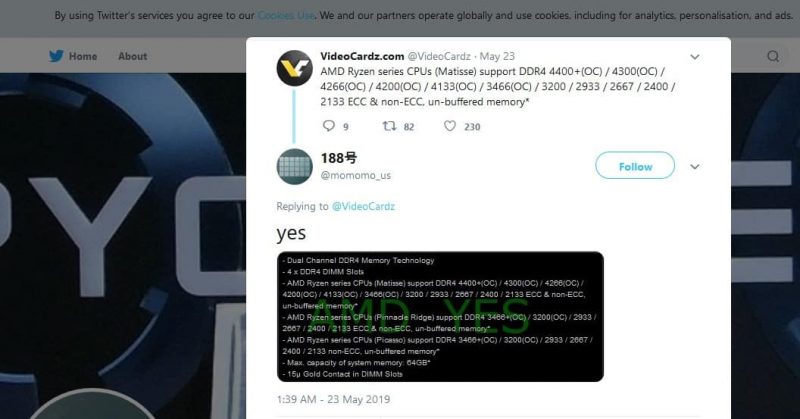The height and width of the screenshot is (419, 800).
Task: Open the VideoCardz.com author name
Action: click(x=362, y=56)
